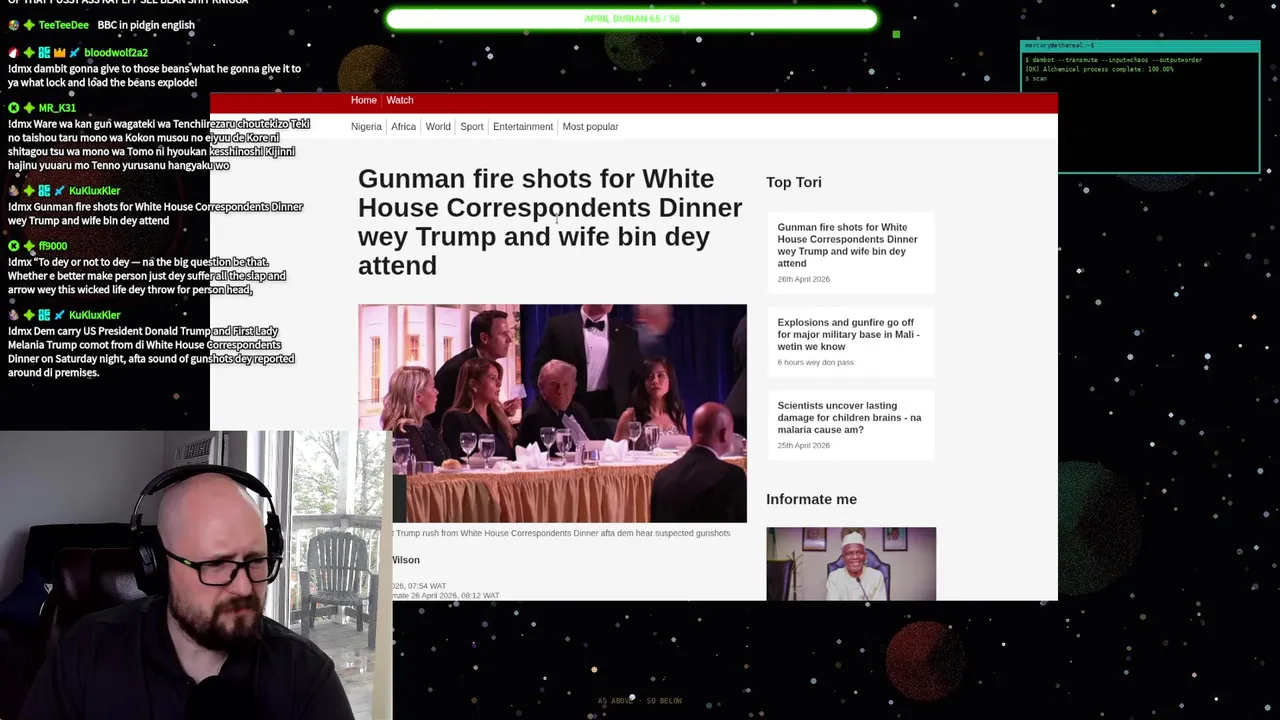Click the username TeeTeeDee in chat

tap(64, 25)
